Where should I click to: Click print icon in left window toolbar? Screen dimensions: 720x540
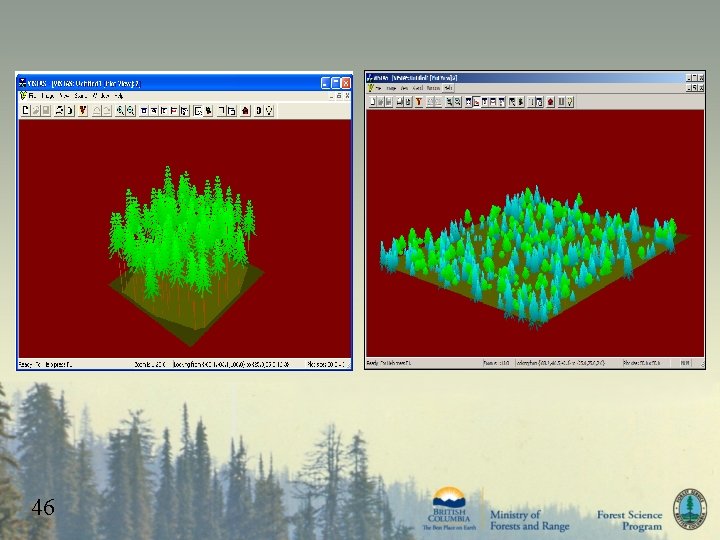click(x=59, y=111)
